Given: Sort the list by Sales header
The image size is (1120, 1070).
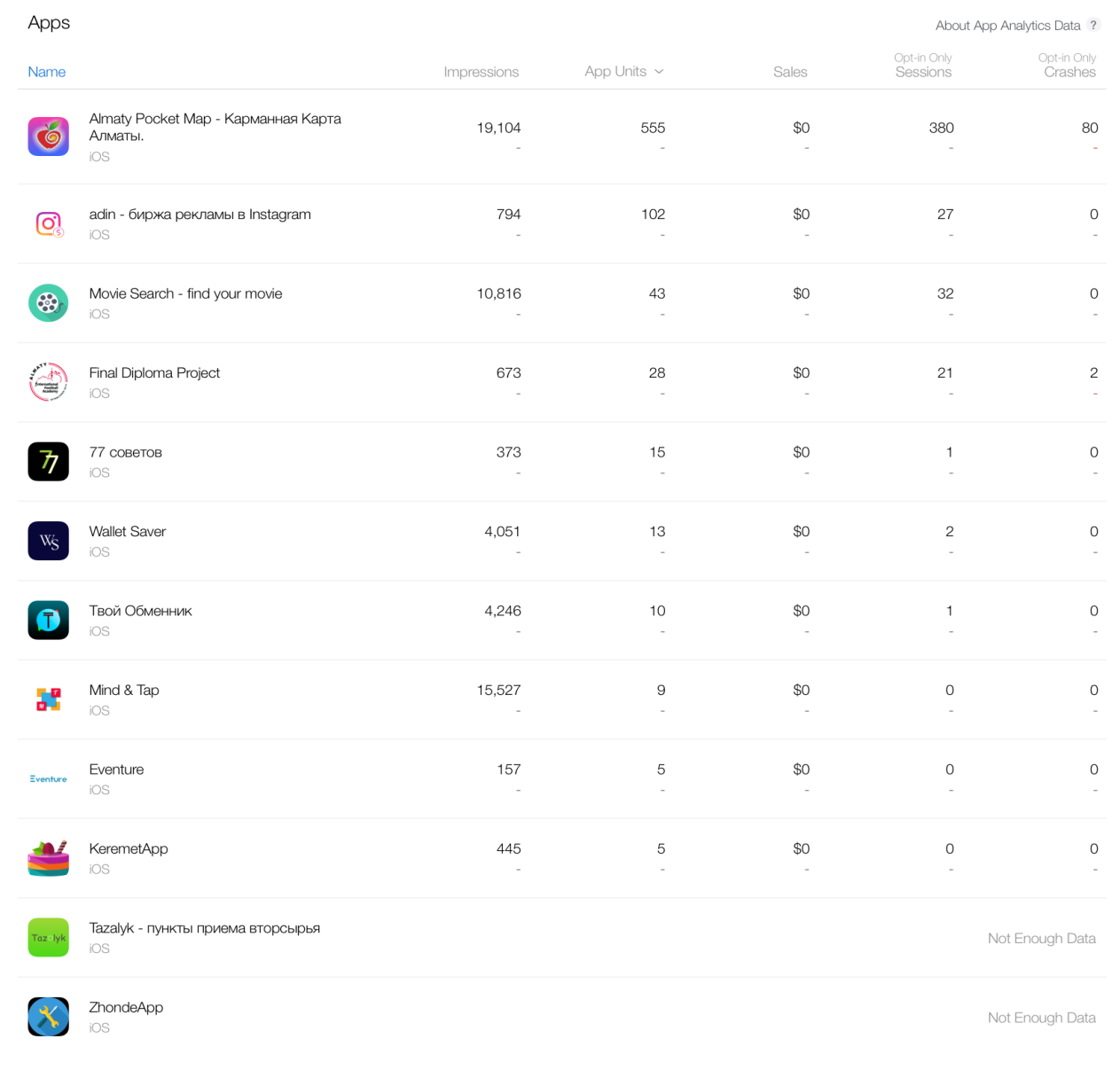Looking at the screenshot, I should click(x=789, y=72).
